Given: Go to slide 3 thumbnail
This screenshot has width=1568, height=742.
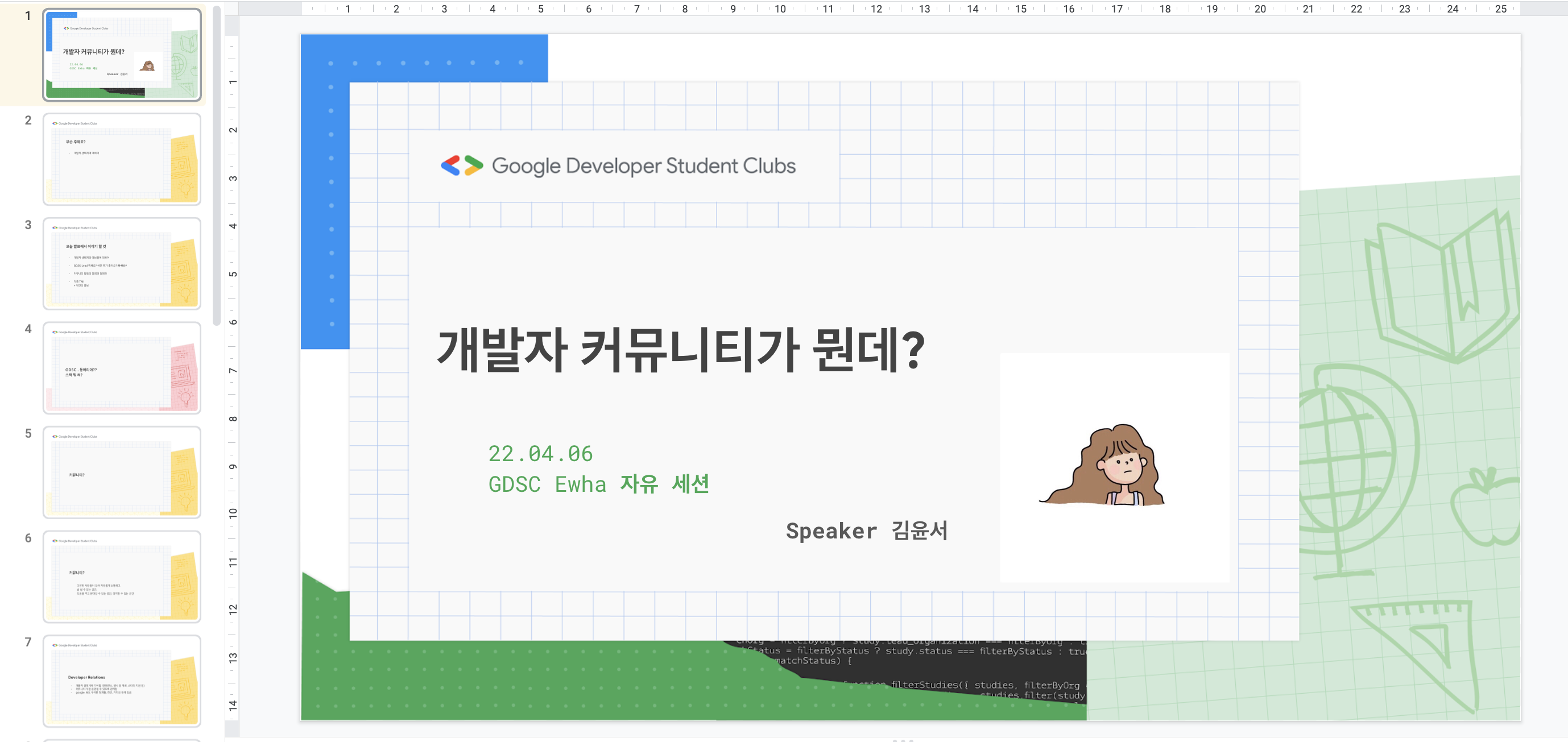Looking at the screenshot, I should (122, 264).
